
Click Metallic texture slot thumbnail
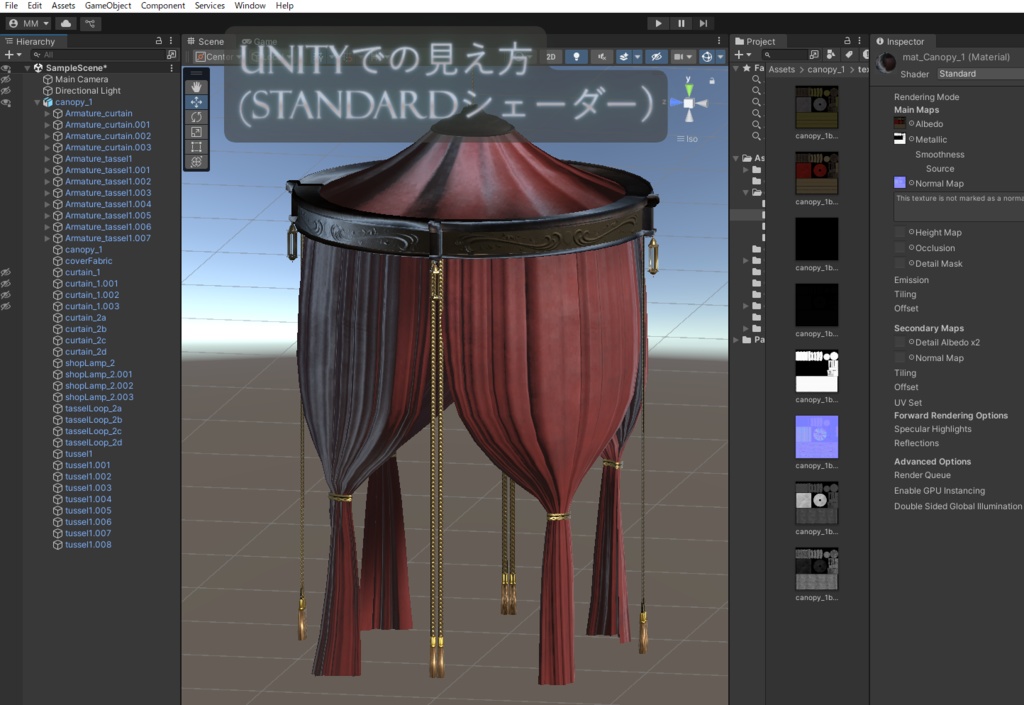[899, 138]
